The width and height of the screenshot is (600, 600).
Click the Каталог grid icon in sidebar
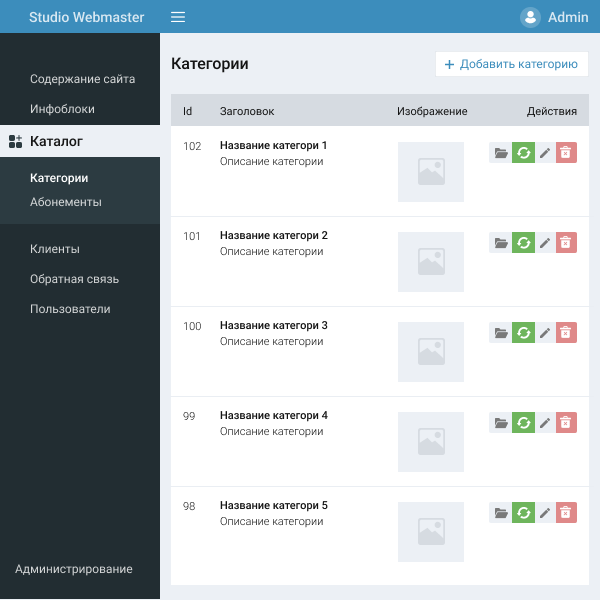[x=15, y=141]
